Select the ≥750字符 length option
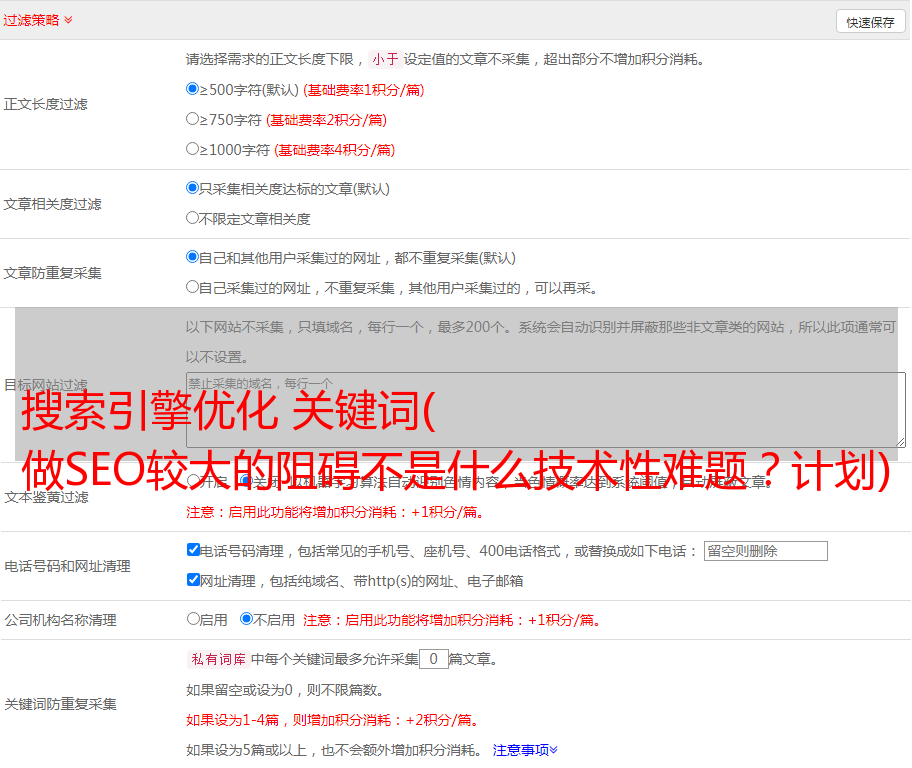Screen dimensions: 912x768 (192, 119)
